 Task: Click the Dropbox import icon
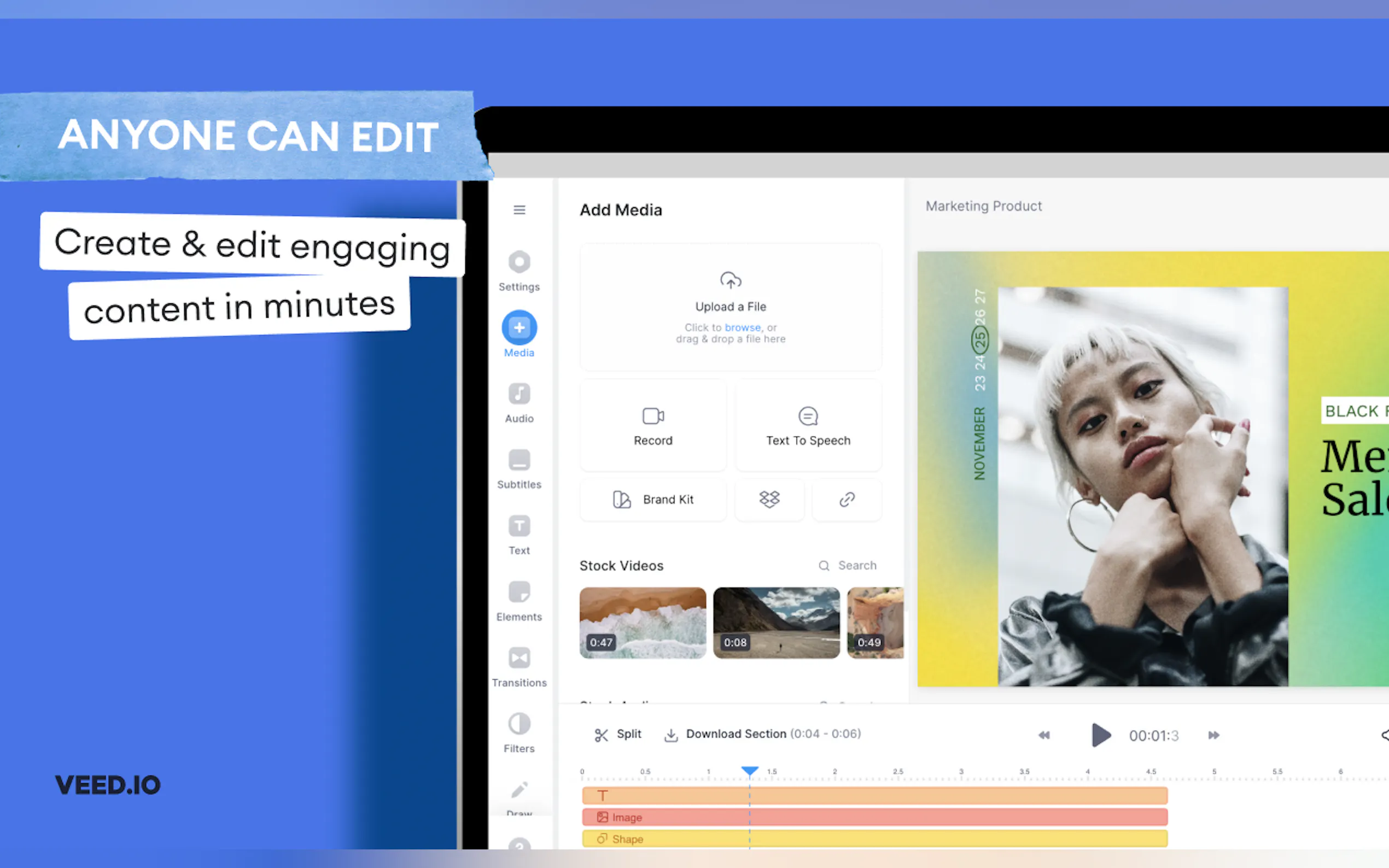click(x=769, y=500)
